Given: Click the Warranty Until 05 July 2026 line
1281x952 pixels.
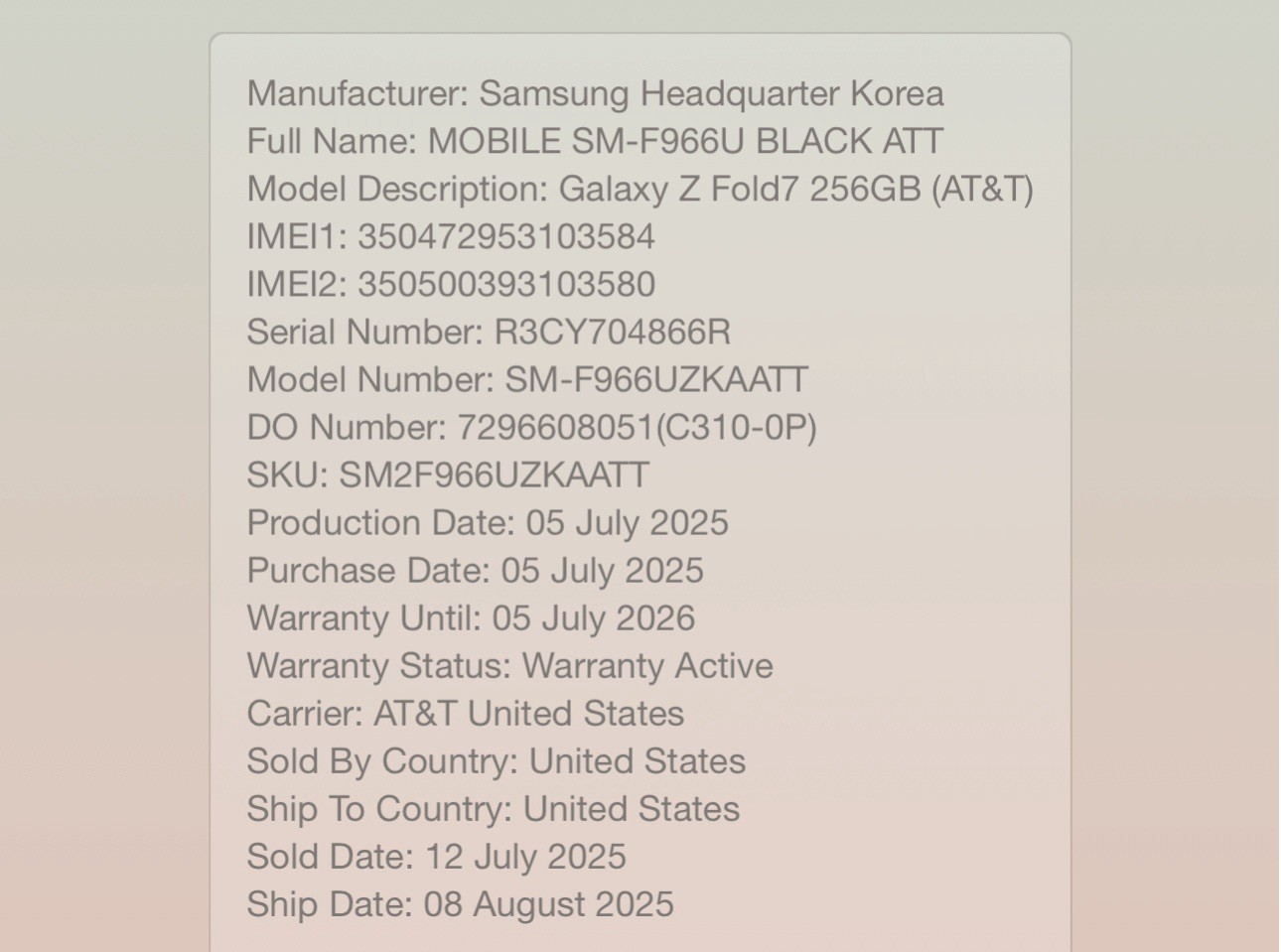Looking at the screenshot, I should [x=471, y=618].
